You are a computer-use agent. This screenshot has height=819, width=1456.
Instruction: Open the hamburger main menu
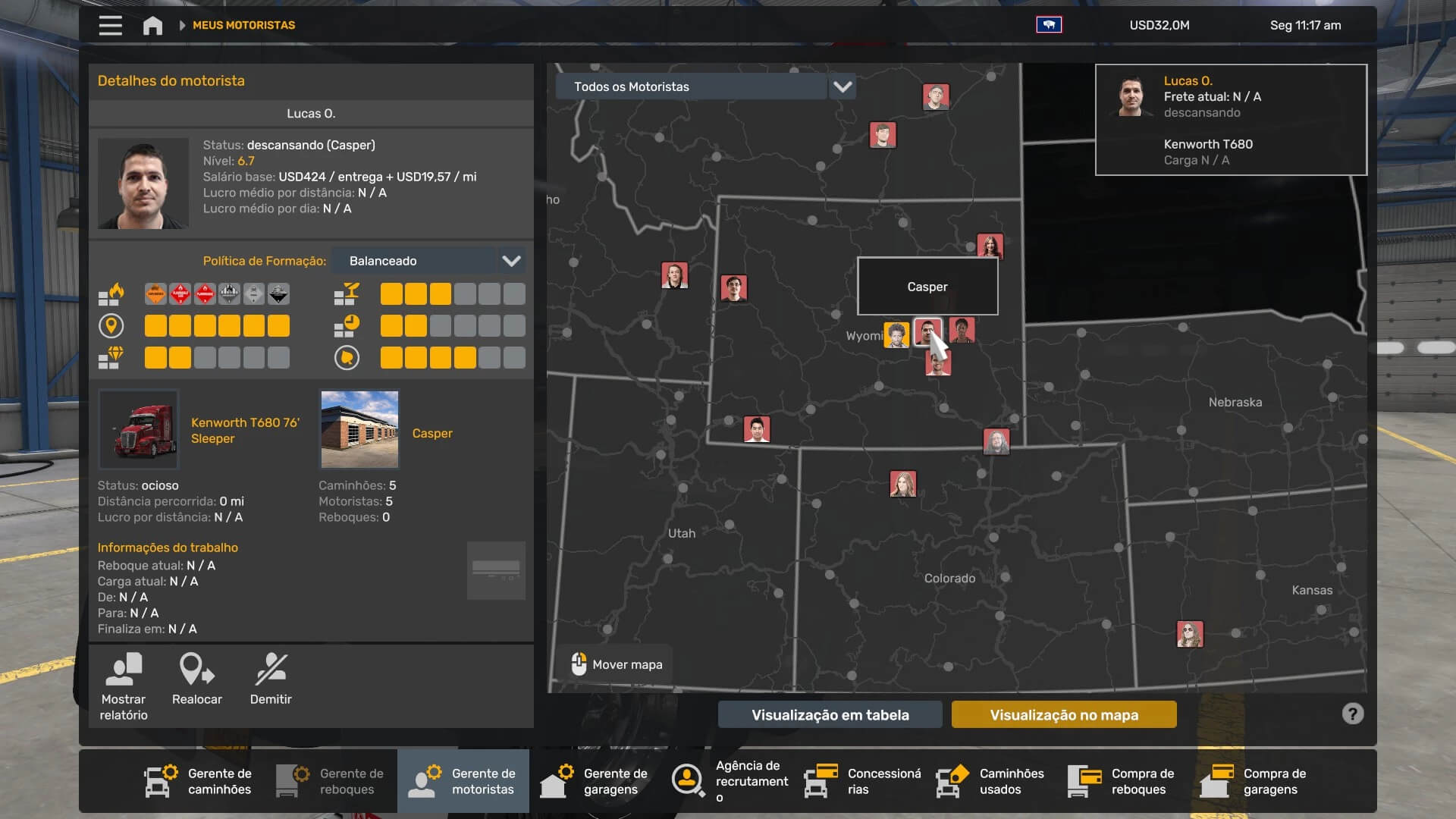[x=110, y=25]
